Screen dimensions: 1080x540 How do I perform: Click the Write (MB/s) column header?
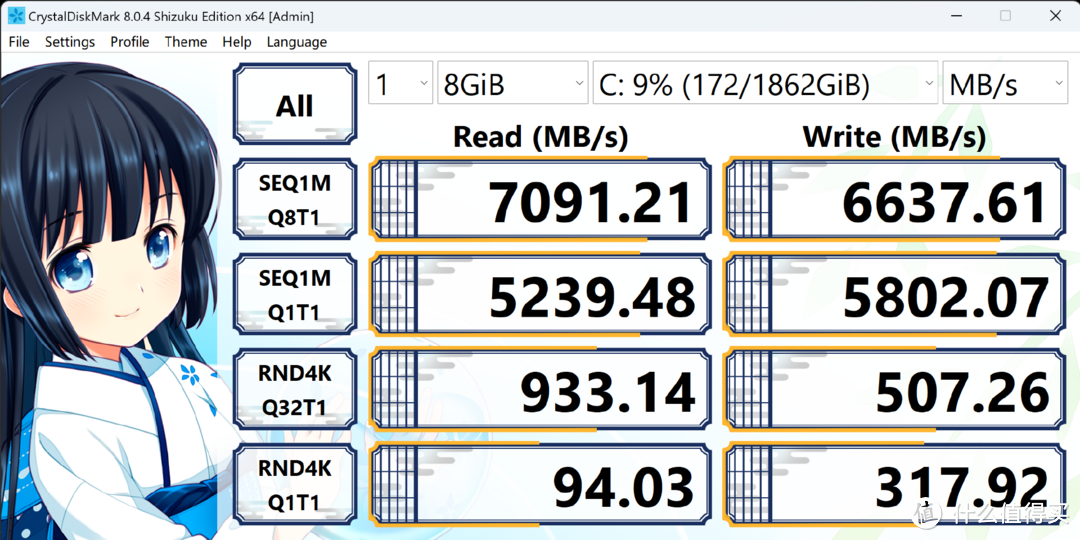[x=894, y=138]
